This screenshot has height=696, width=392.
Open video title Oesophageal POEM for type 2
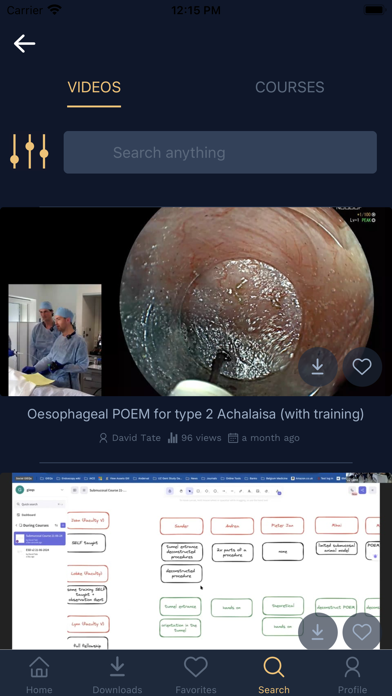[x=196, y=414]
